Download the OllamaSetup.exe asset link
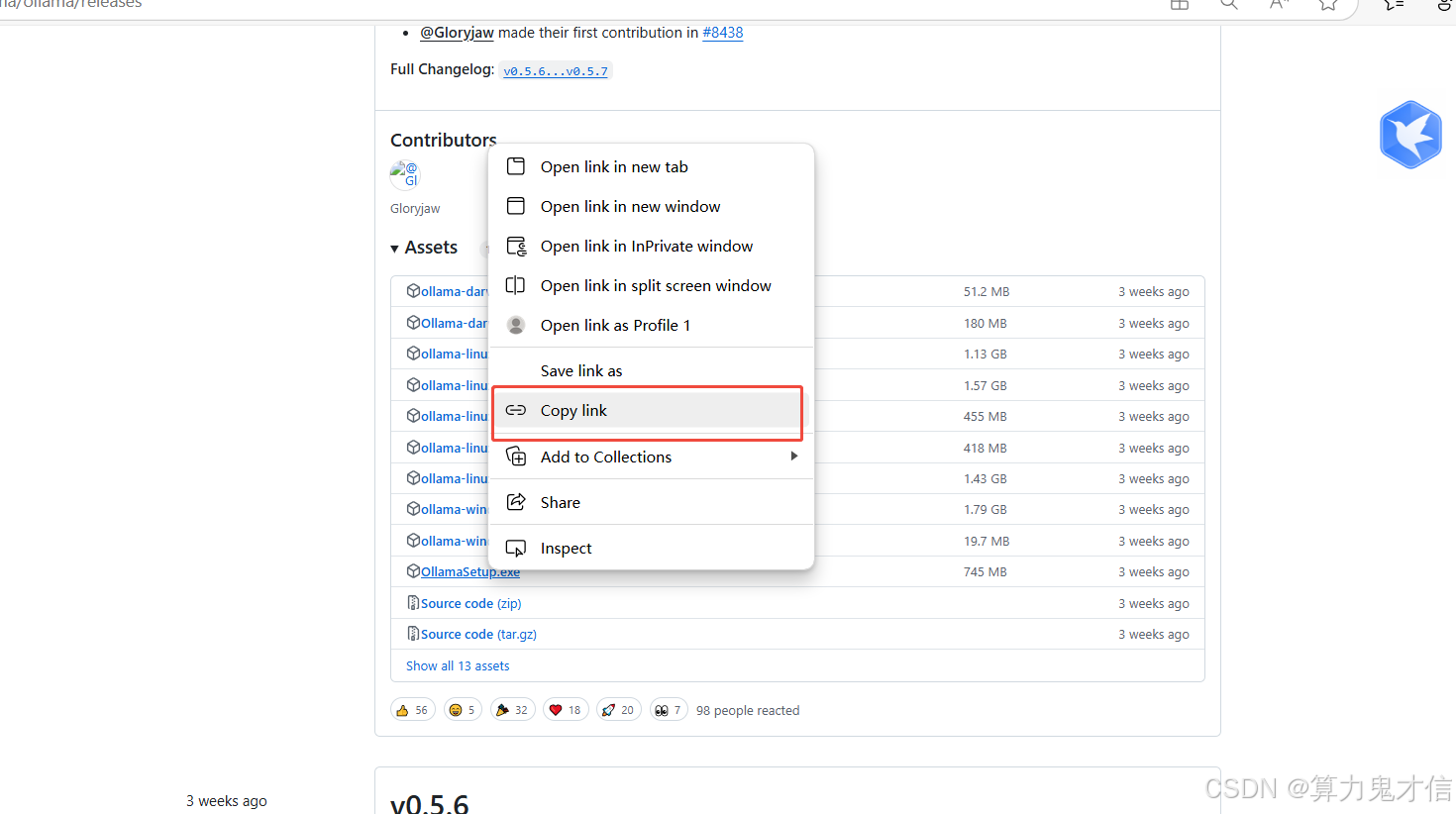The height and width of the screenshot is (814, 1456). click(470, 571)
